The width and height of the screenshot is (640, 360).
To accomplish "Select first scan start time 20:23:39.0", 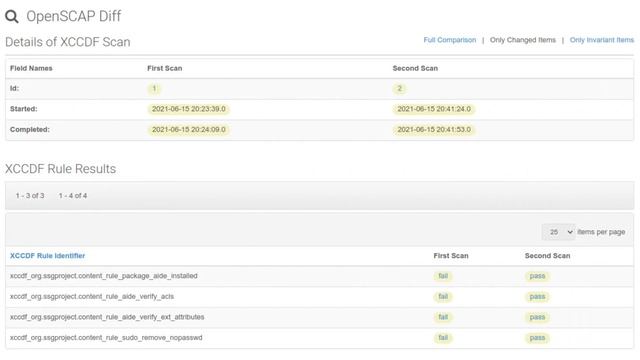I will 189,109.
